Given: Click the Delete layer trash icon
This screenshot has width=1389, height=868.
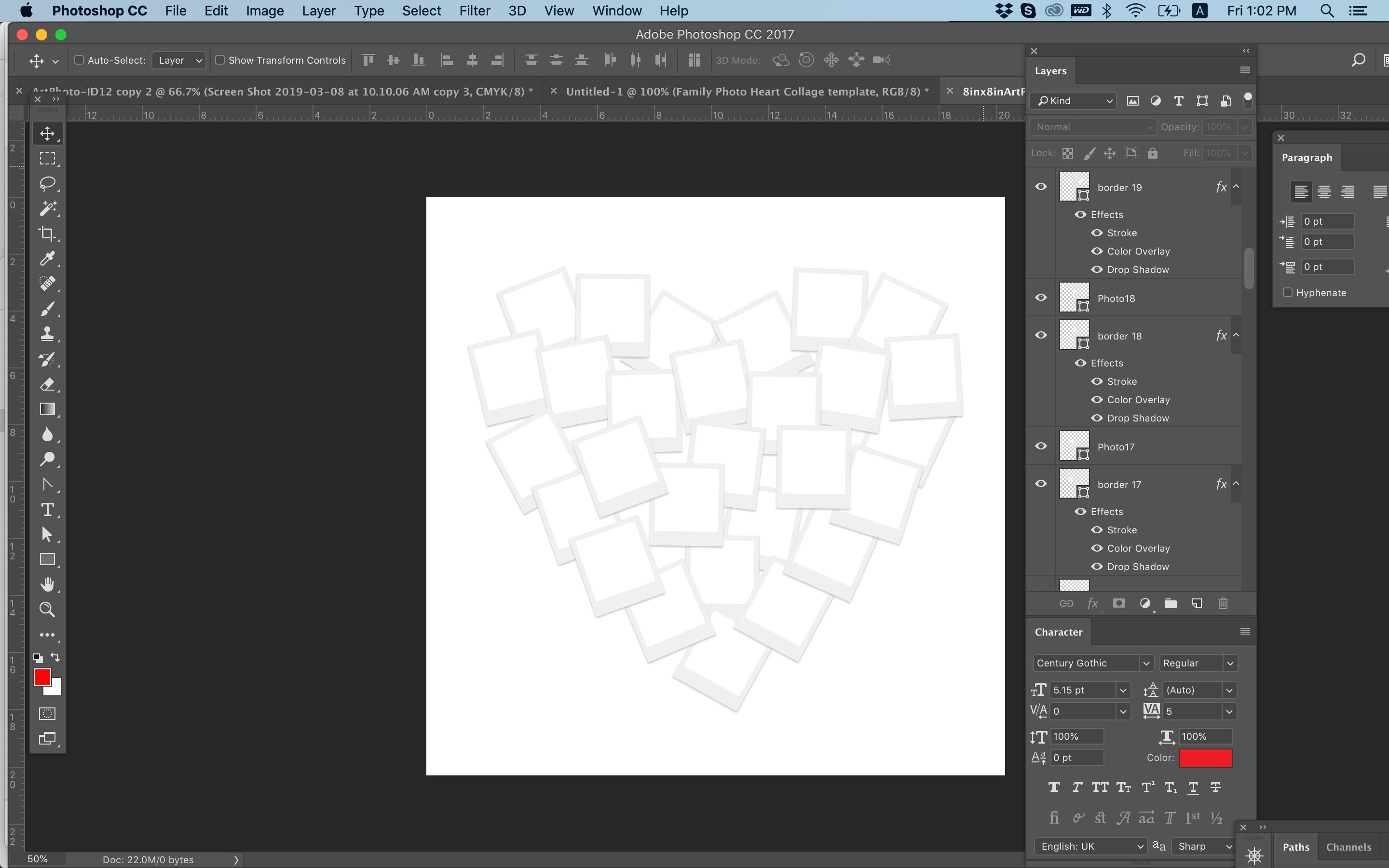Looking at the screenshot, I should [1223, 603].
